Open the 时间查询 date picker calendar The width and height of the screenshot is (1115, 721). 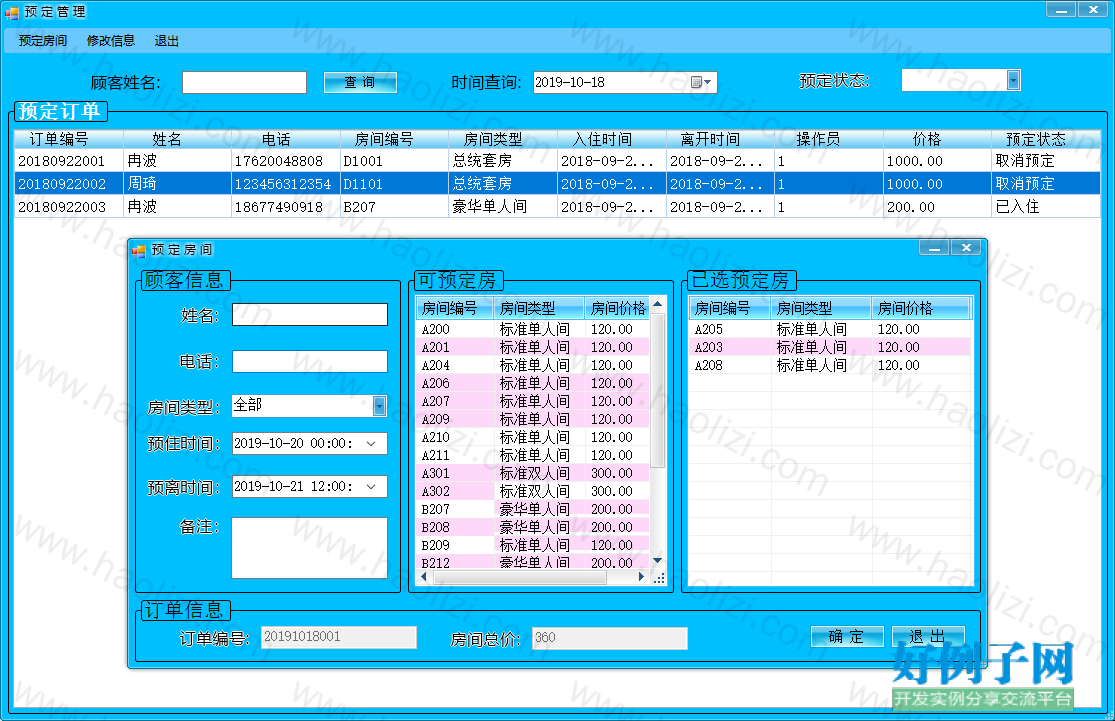701,82
